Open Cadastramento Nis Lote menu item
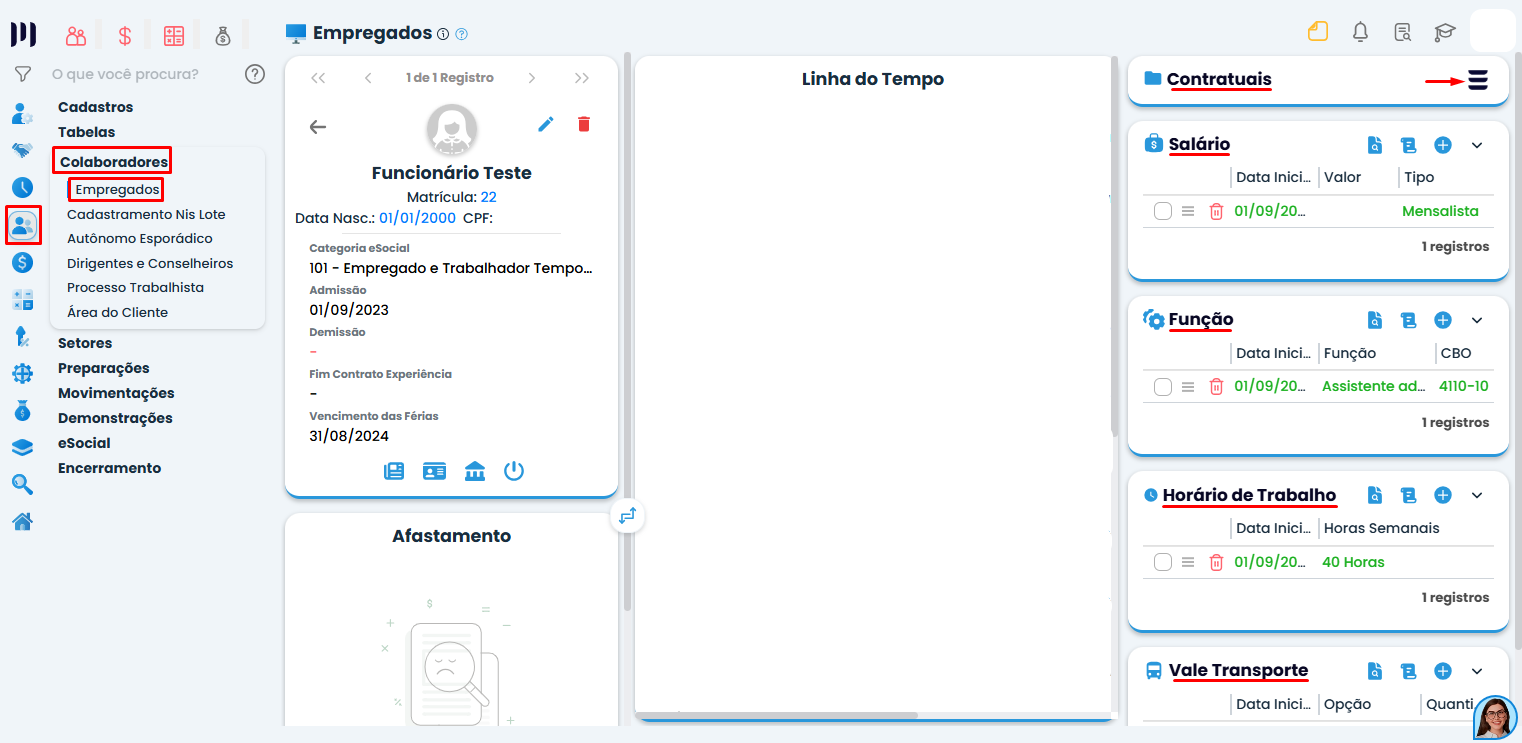 (x=146, y=214)
